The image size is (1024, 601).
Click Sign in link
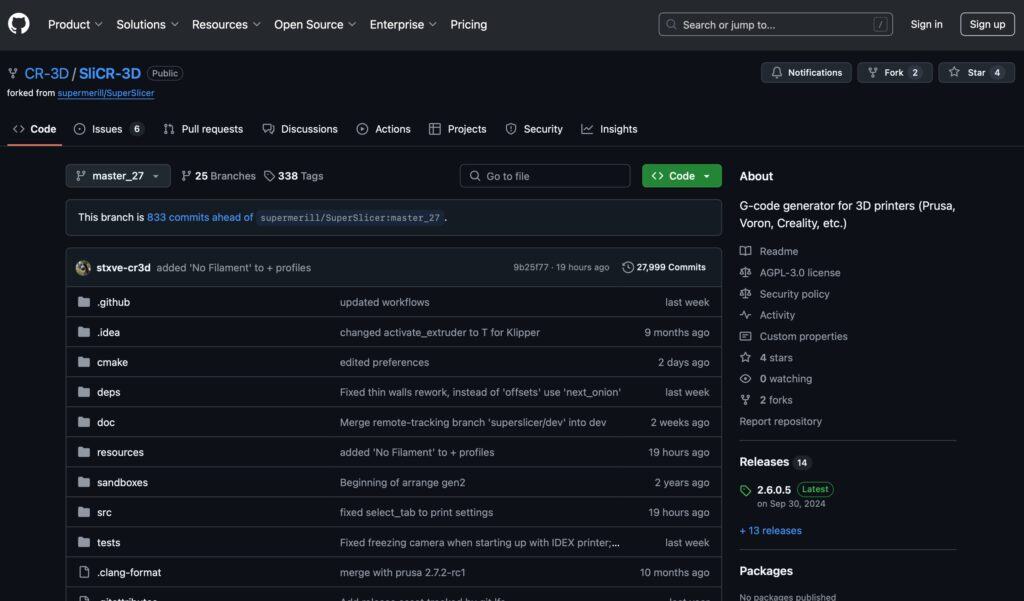coord(926,24)
